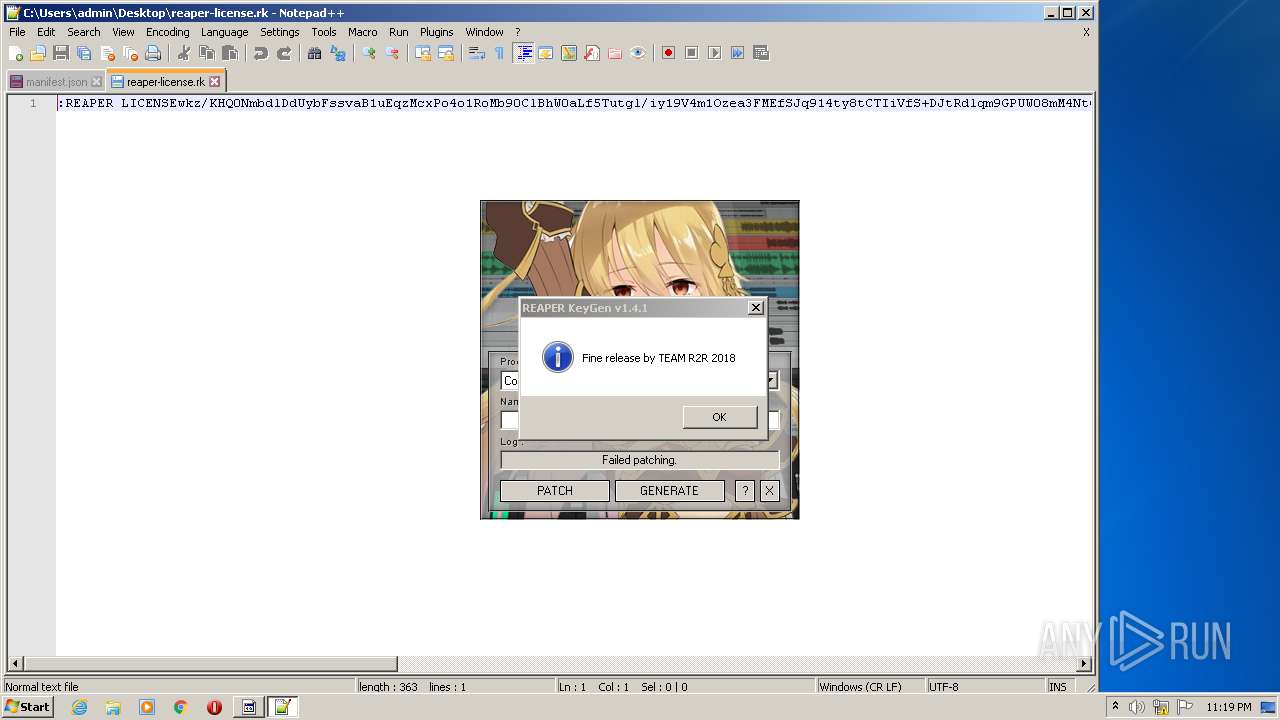Click the keygen question mark button

coord(744,490)
